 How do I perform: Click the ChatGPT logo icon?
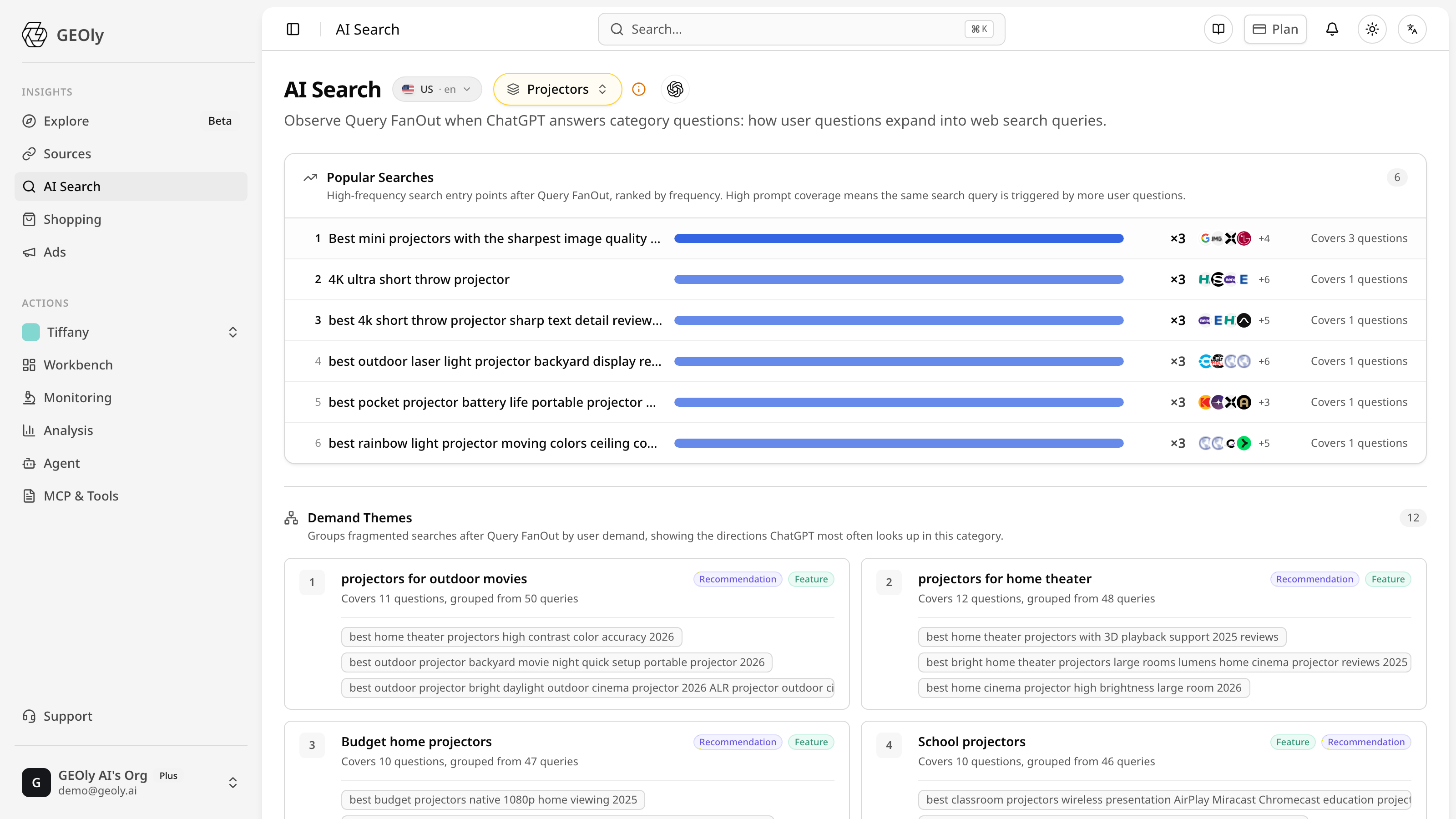[x=675, y=89]
